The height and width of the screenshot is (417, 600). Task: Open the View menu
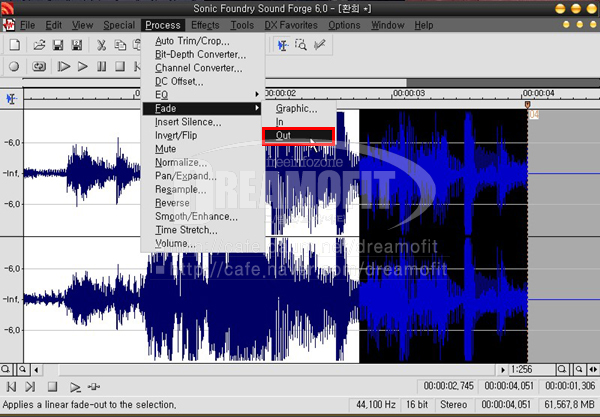(x=82, y=25)
